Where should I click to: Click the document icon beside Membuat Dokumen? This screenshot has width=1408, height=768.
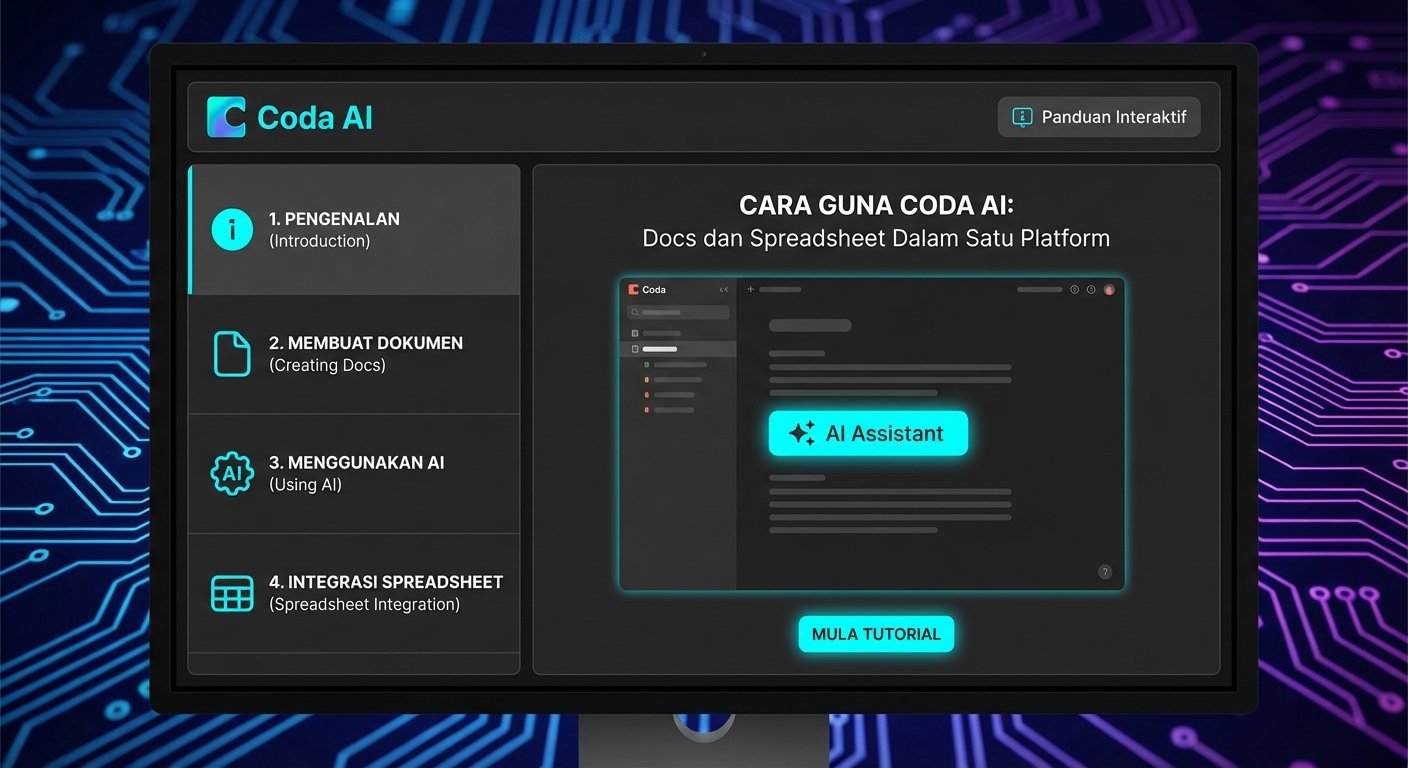[x=231, y=353]
